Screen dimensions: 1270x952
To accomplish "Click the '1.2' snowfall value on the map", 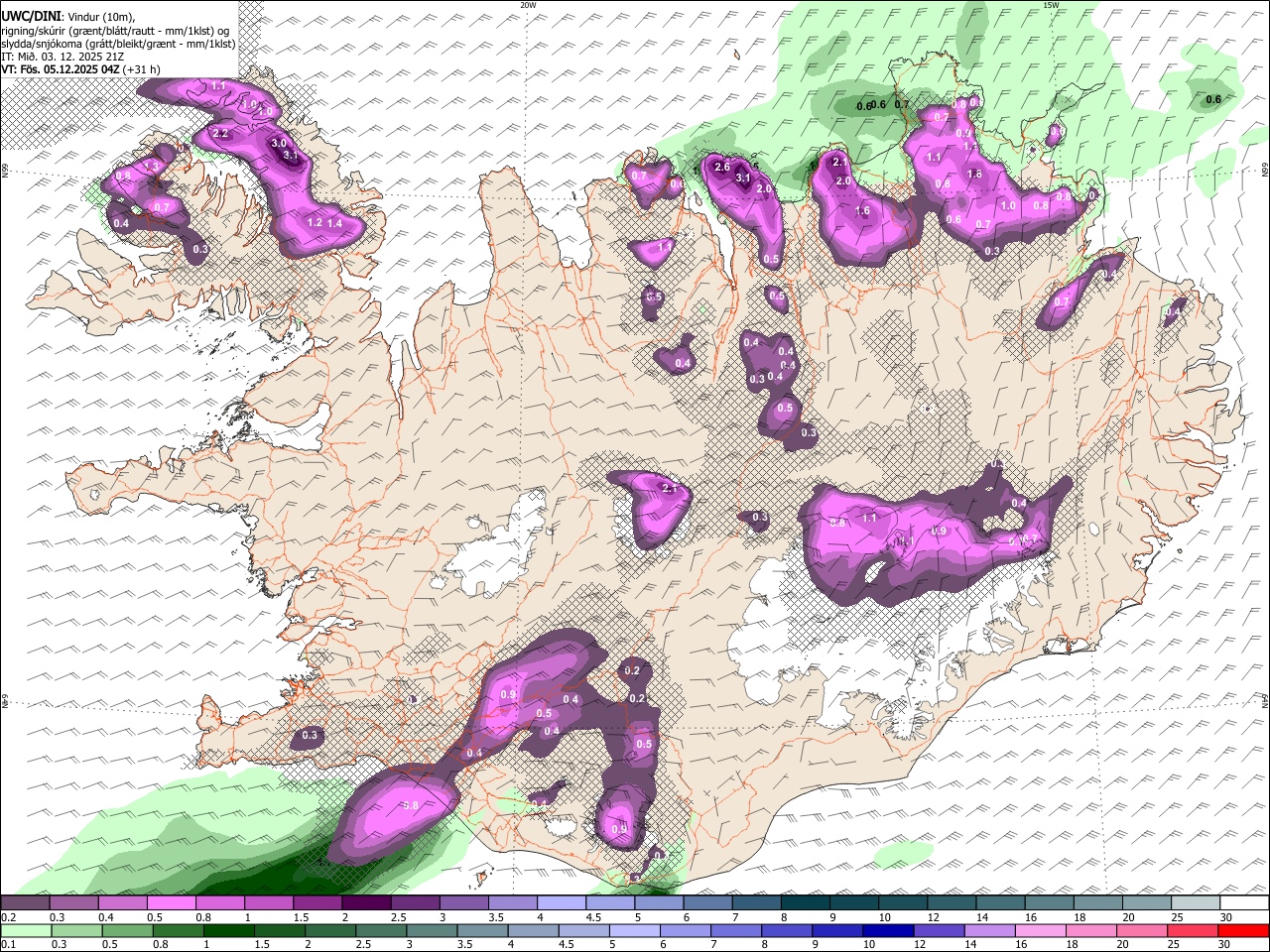I will coord(315,222).
